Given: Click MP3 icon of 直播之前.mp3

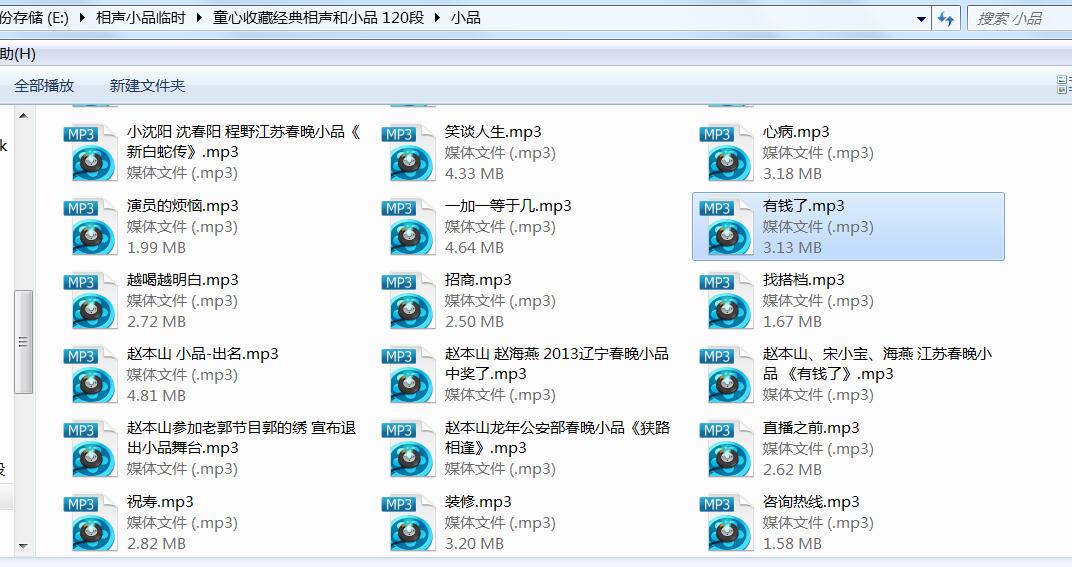Looking at the screenshot, I should 726,448.
